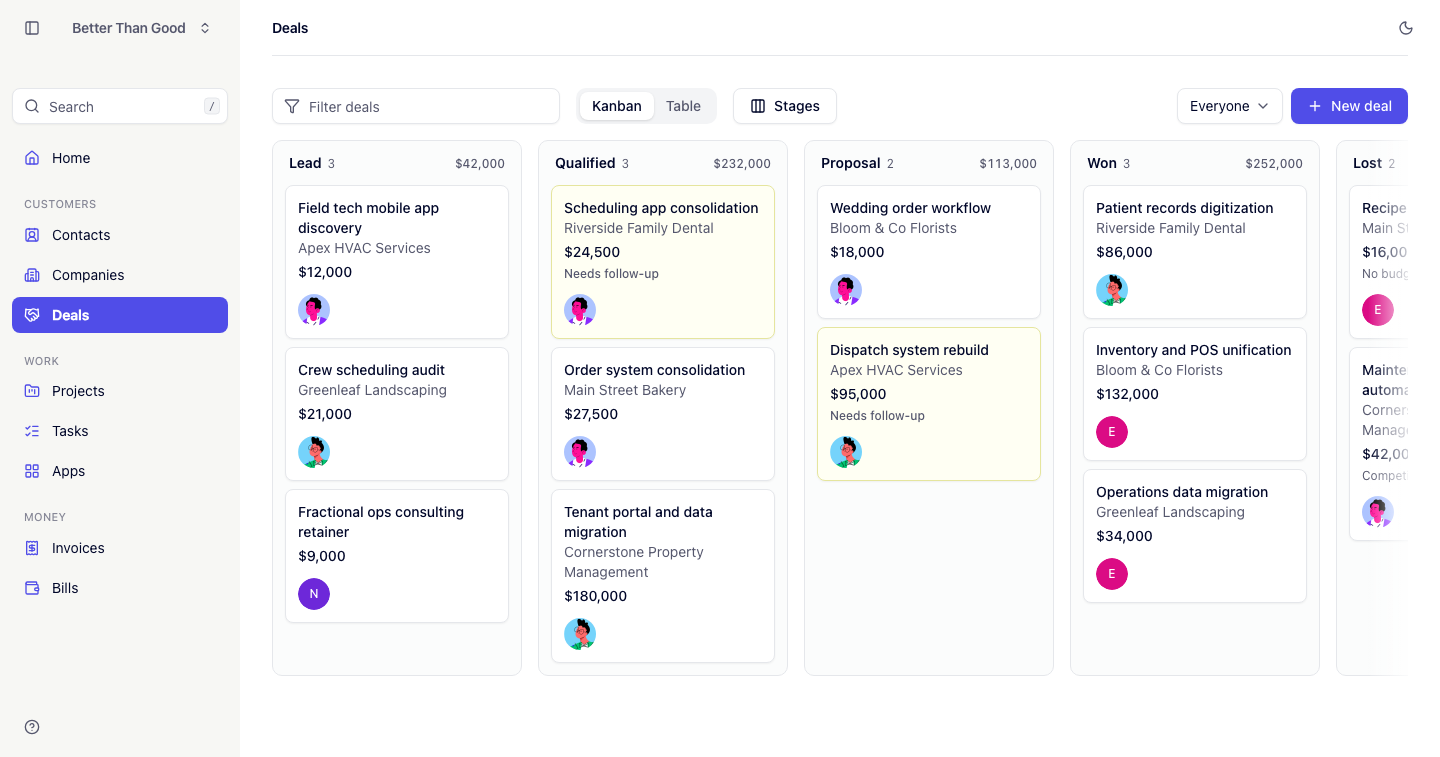Click the Proposal column header
The height and width of the screenshot is (757, 1440).
tap(850, 163)
